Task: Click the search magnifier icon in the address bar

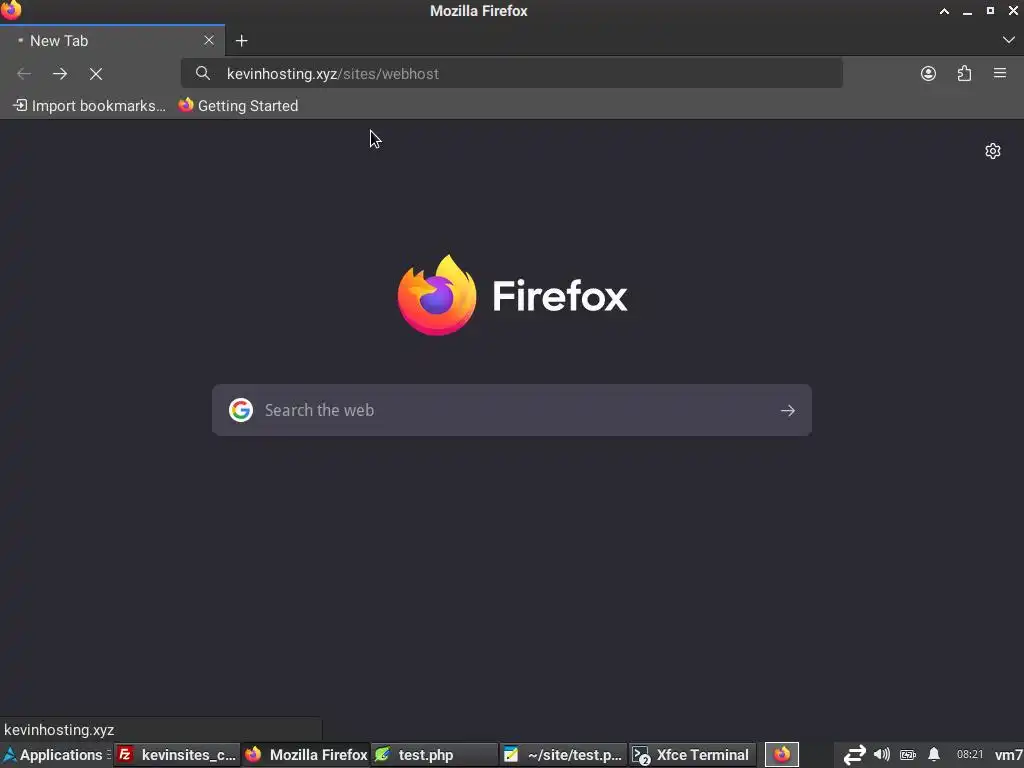Action: tap(203, 73)
